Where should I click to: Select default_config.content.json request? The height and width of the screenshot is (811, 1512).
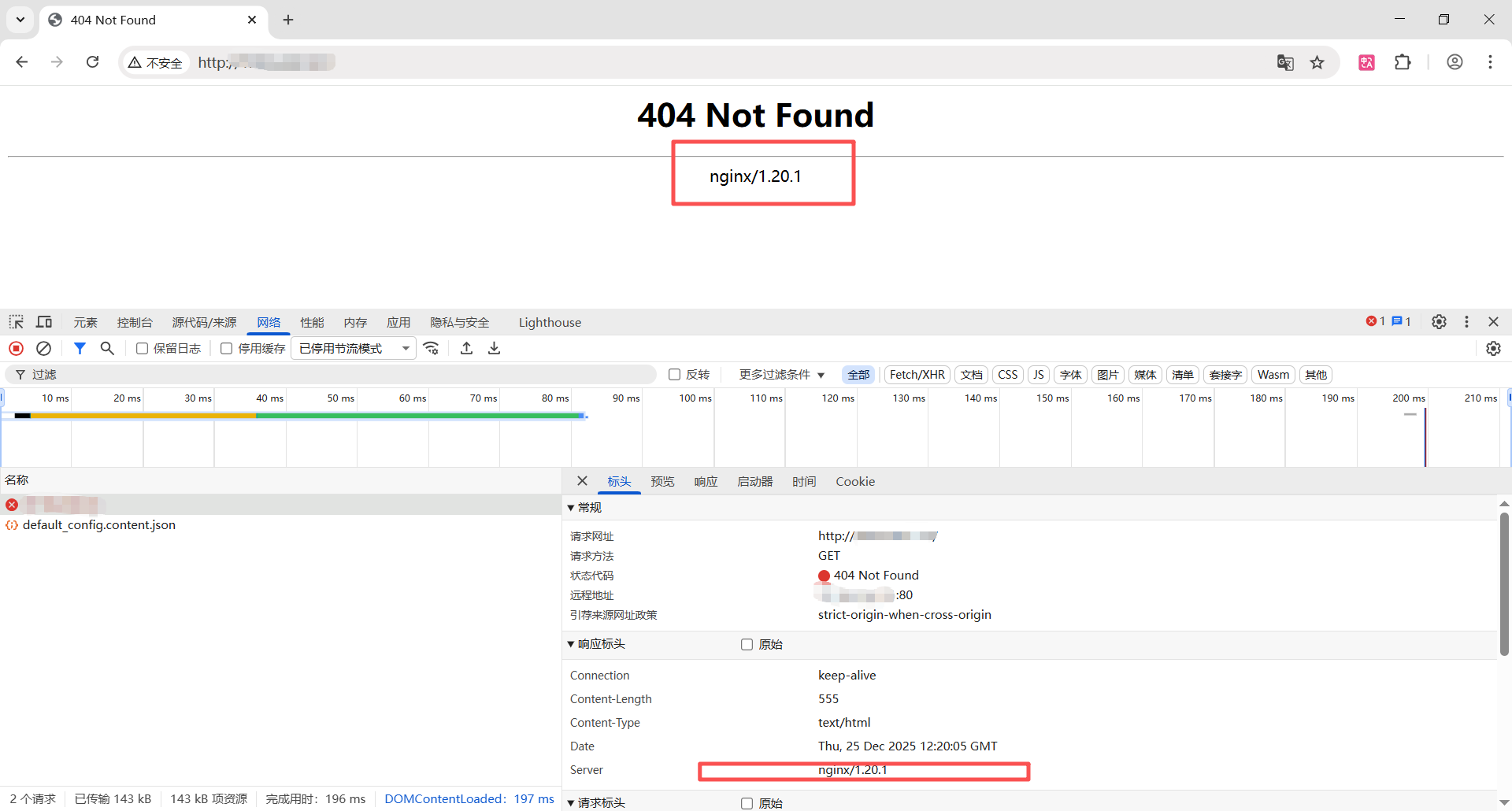click(99, 525)
